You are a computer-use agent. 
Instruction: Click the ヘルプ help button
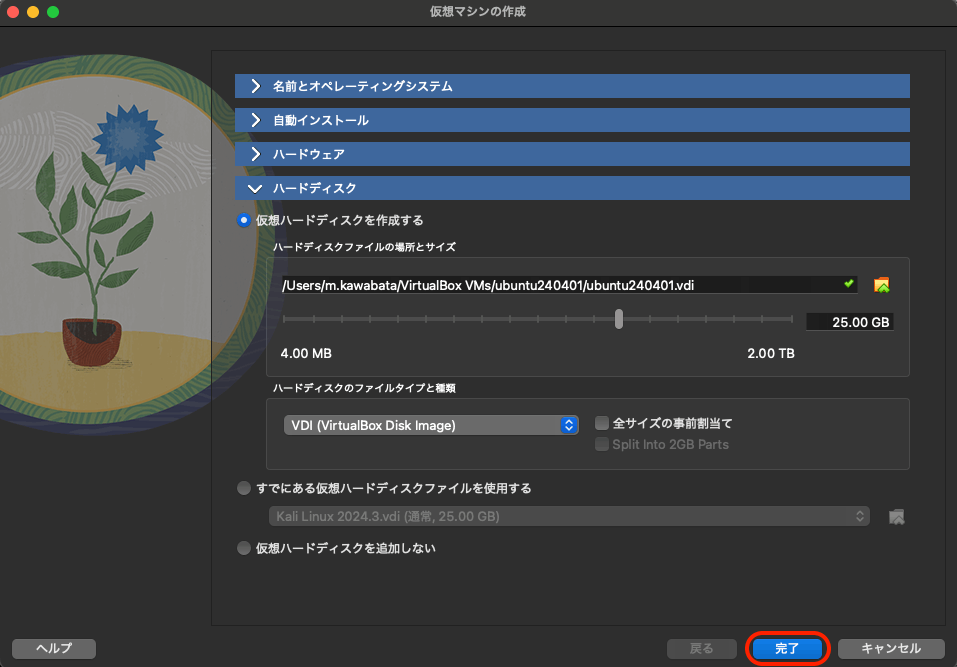(54, 648)
